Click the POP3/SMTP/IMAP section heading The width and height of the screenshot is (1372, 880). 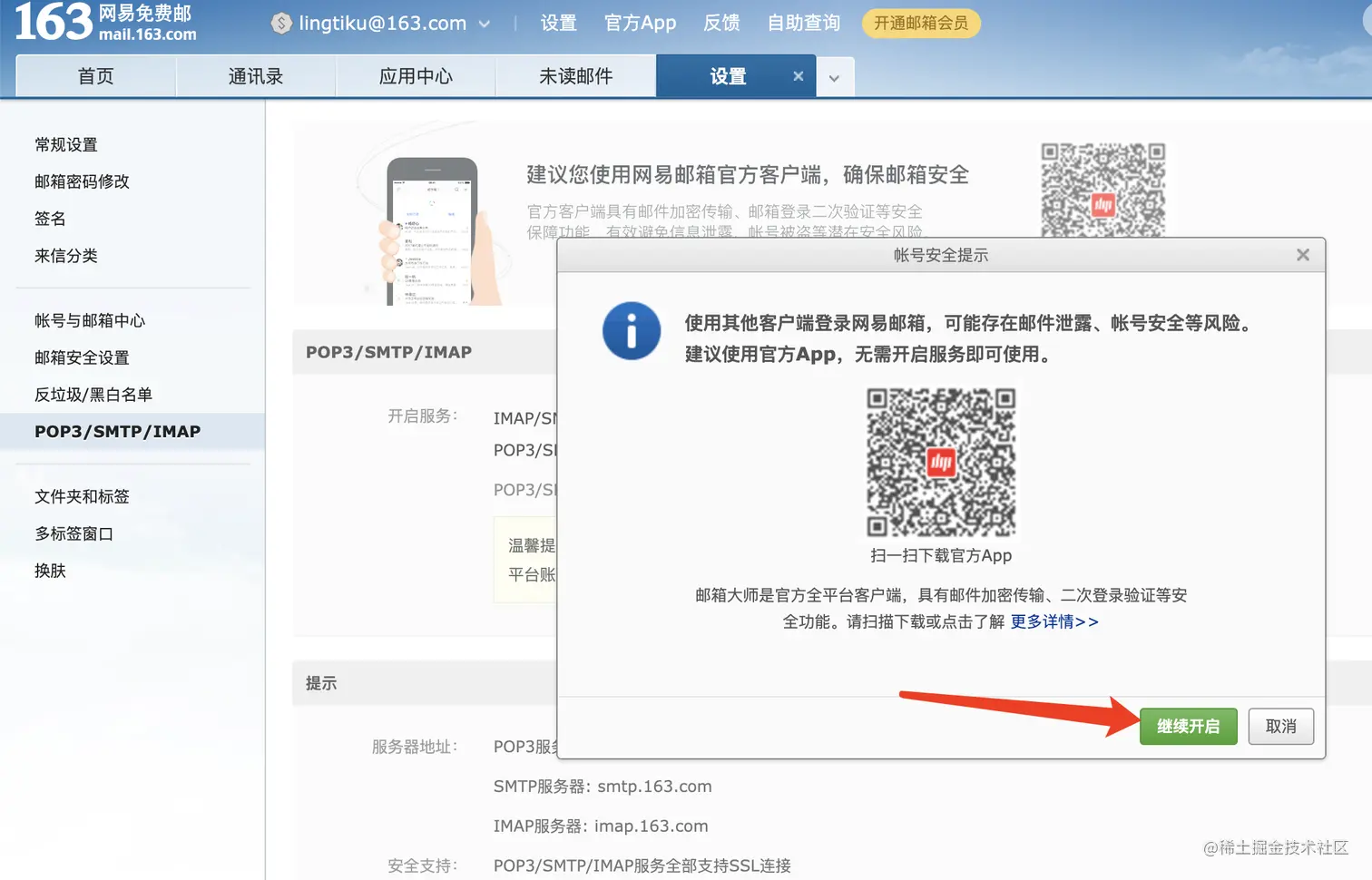click(388, 352)
